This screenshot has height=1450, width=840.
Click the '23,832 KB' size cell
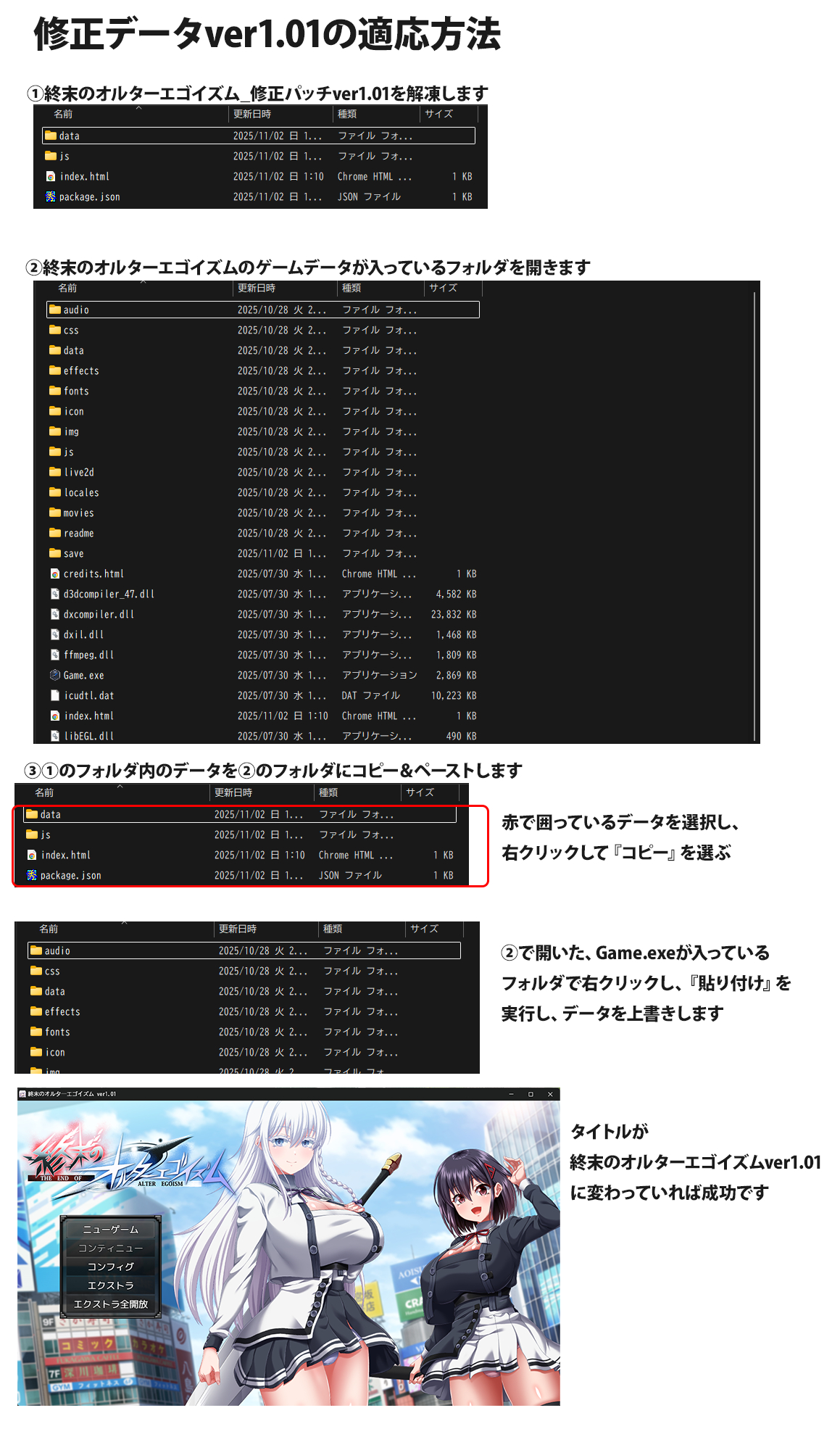point(454,614)
